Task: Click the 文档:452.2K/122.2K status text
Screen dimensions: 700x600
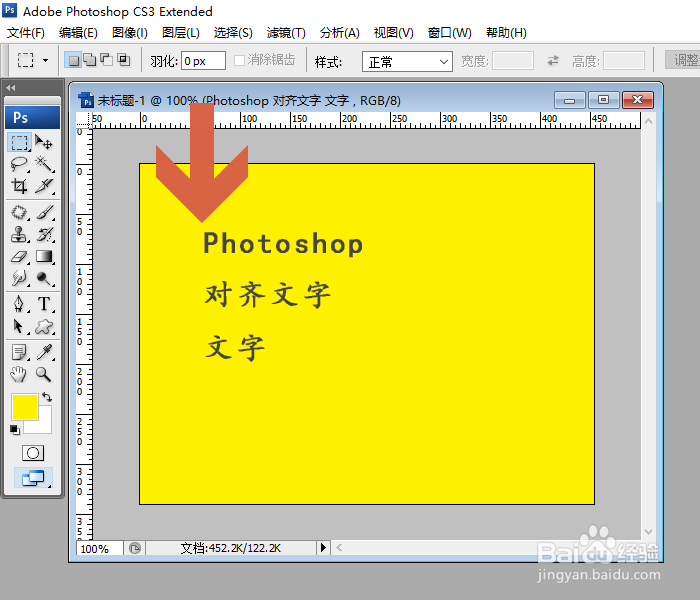Action: (231, 548)
